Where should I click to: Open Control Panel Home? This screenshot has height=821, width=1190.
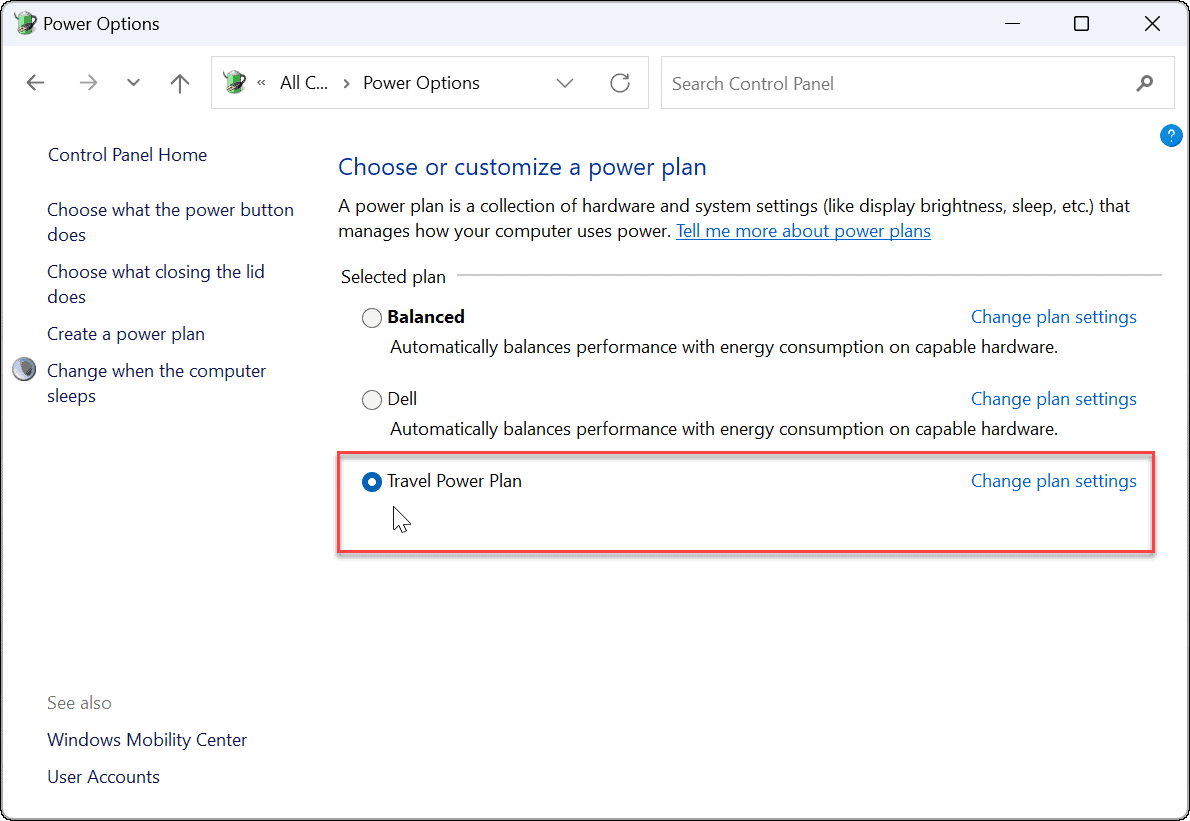(127, 154)
